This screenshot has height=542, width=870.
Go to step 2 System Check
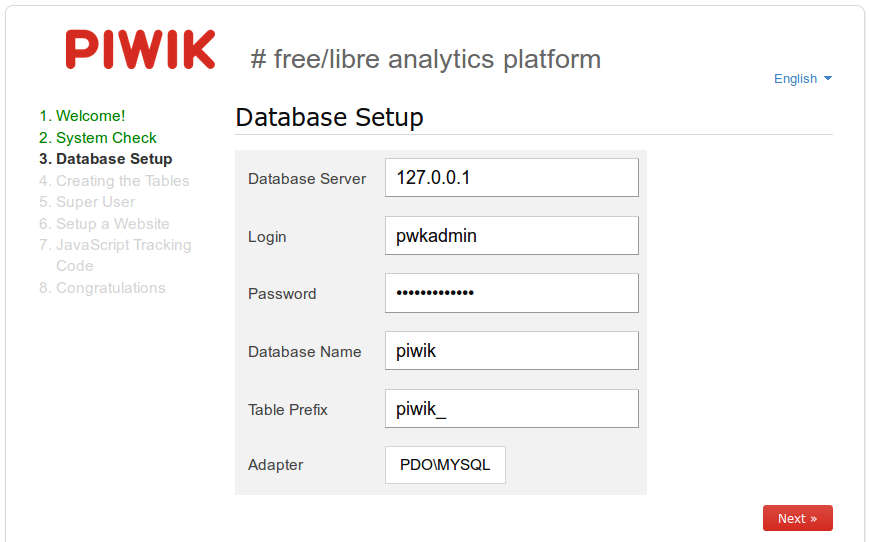(x=98, y=138)
